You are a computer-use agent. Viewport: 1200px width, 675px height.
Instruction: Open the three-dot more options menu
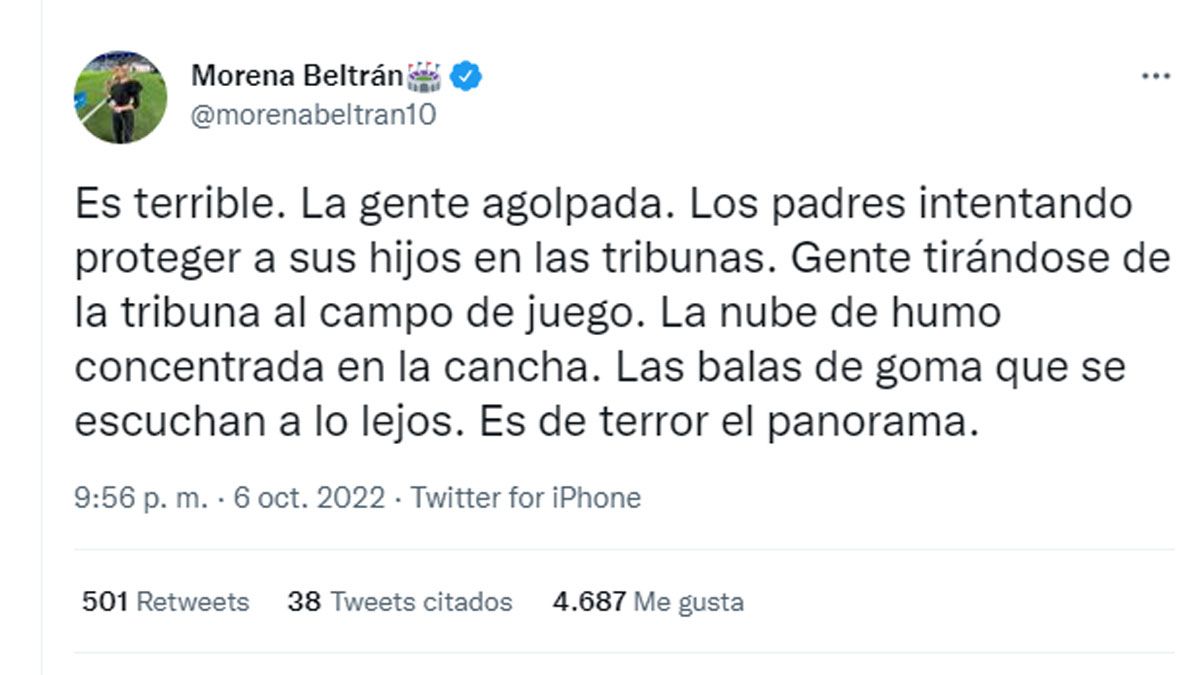coord(1155,75)
